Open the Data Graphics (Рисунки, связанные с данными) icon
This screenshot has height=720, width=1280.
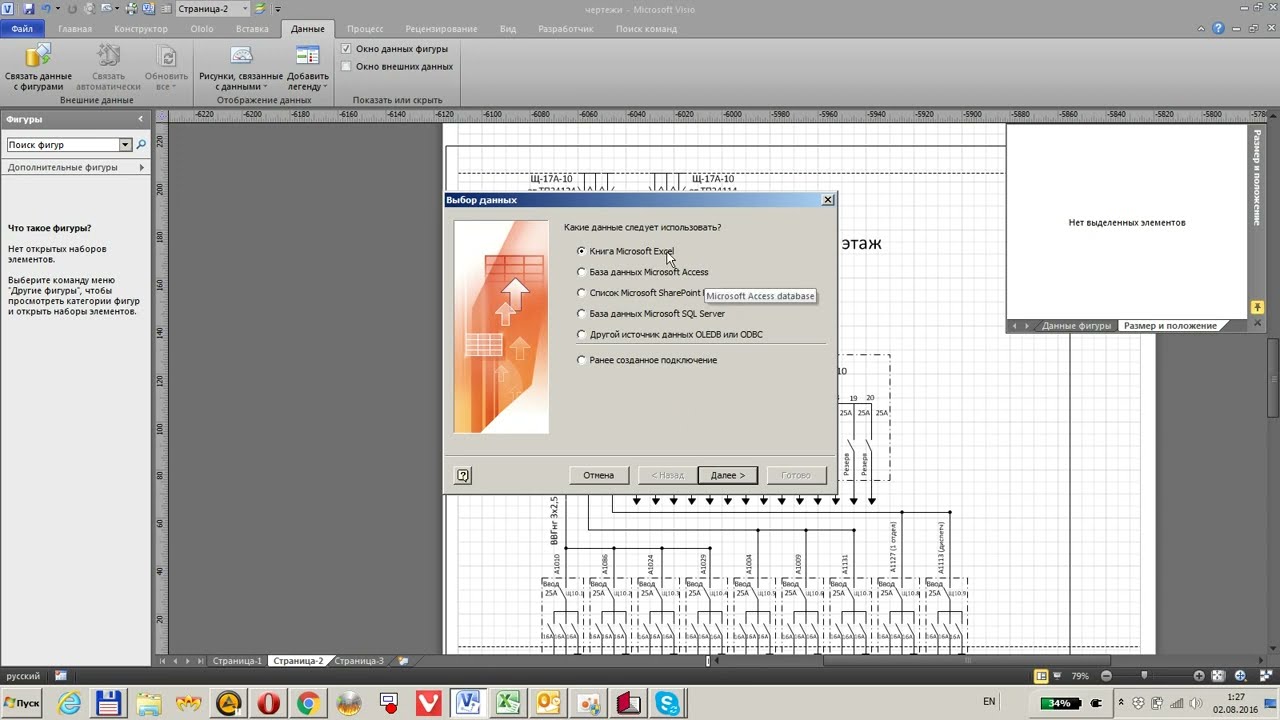[241, 56]
